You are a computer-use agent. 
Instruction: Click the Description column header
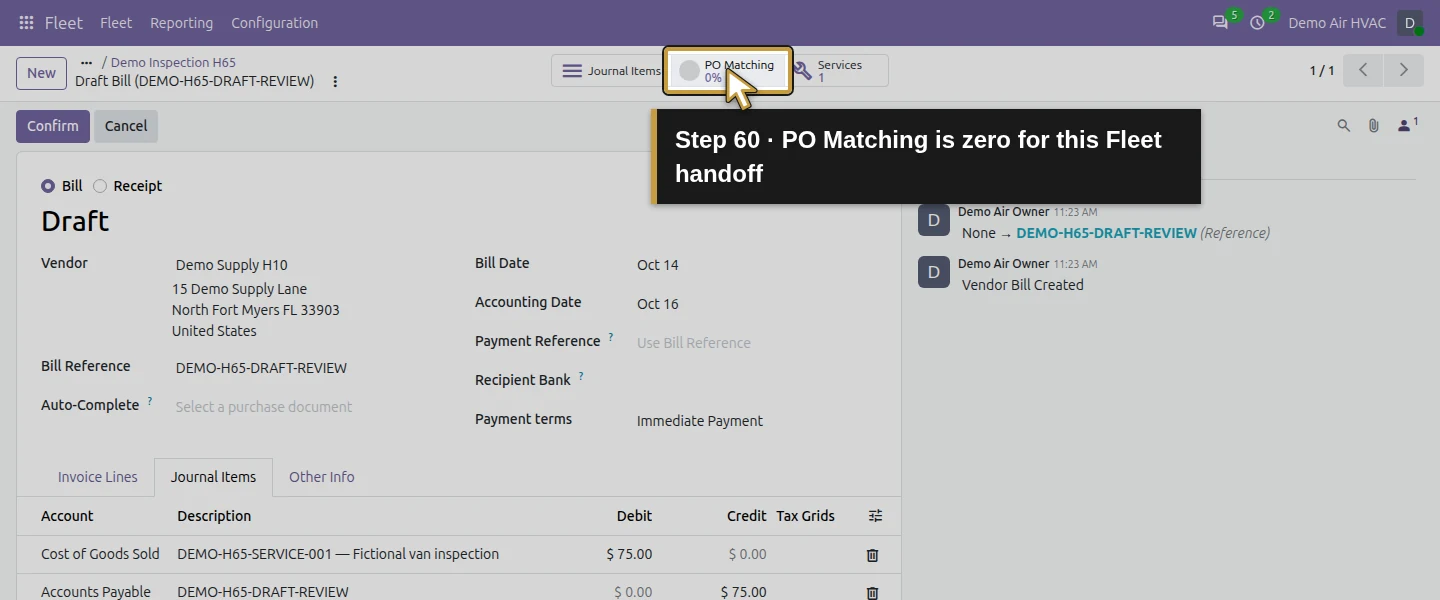(x=214, y=516)
